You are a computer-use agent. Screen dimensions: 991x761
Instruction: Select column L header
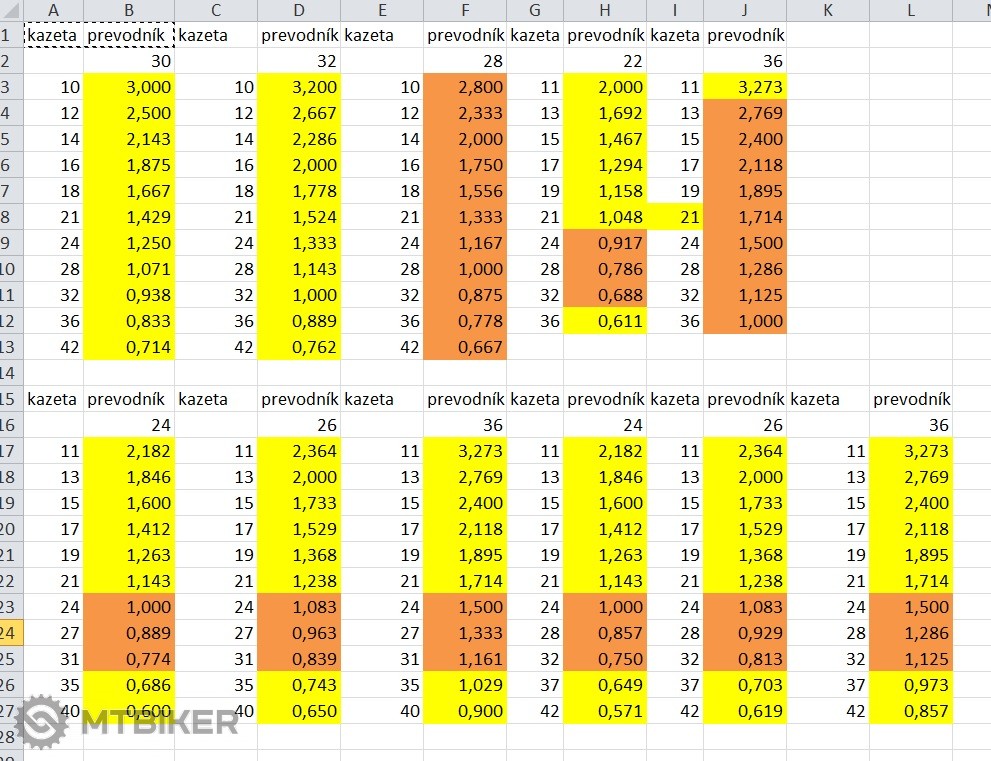(x=910, y=10)
